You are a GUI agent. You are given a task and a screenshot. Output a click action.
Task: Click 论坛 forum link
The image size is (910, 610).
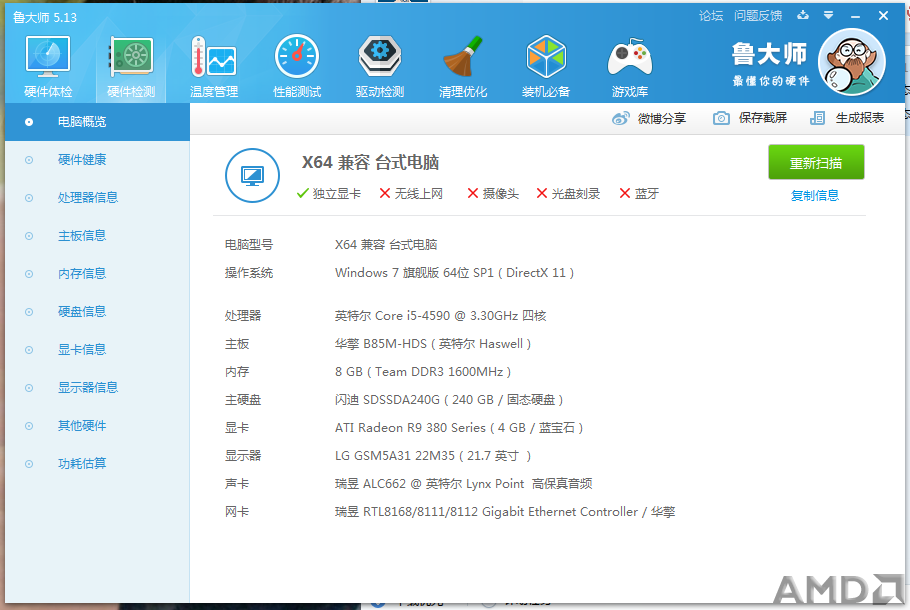(711, 16)
